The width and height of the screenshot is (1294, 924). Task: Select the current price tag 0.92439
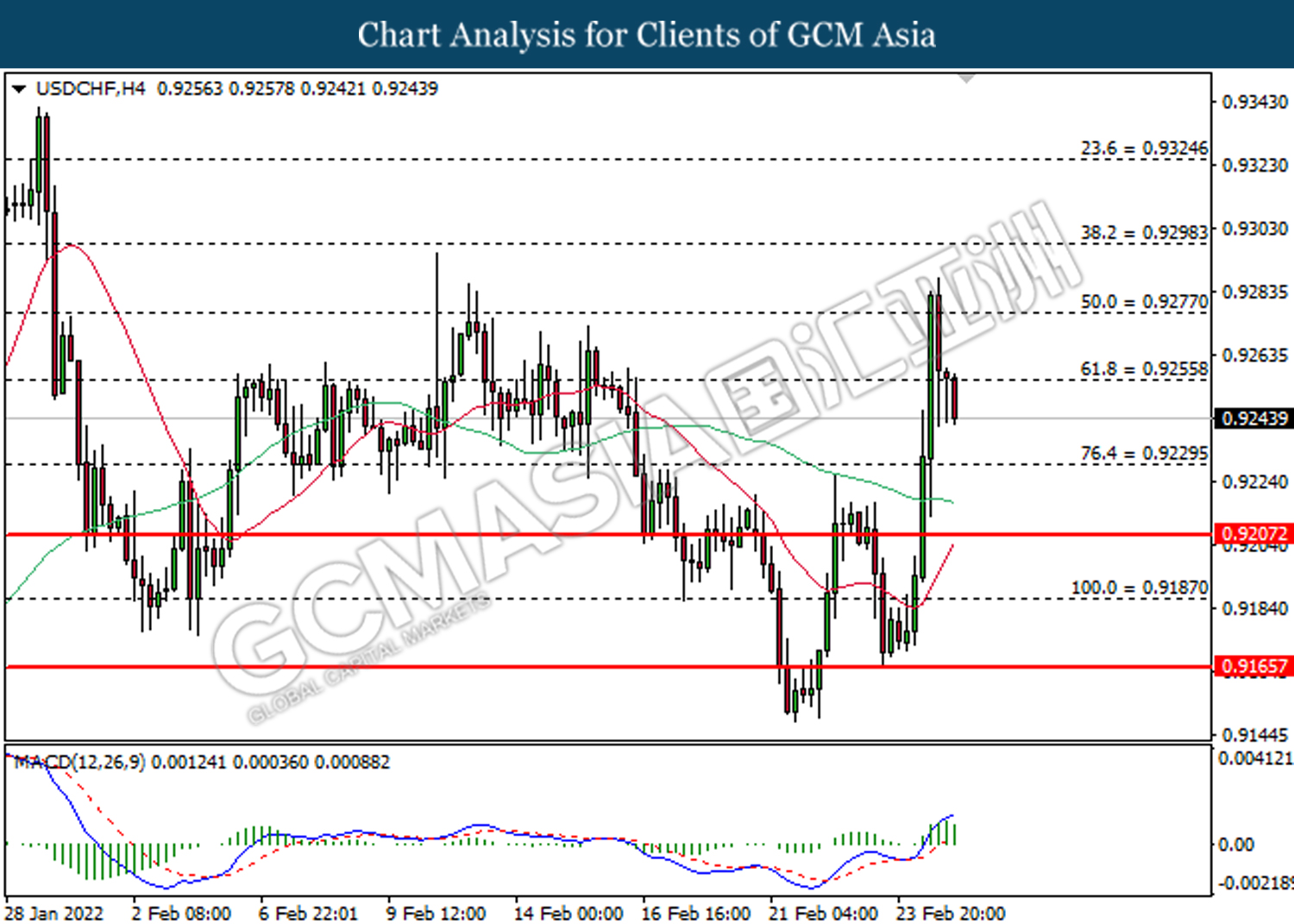[1253, 418]
